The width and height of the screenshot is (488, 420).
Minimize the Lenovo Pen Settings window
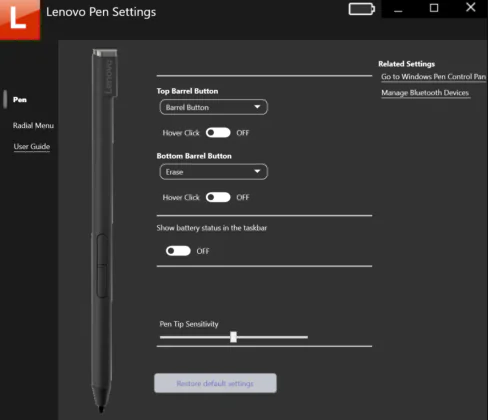[x=398, y=9]
